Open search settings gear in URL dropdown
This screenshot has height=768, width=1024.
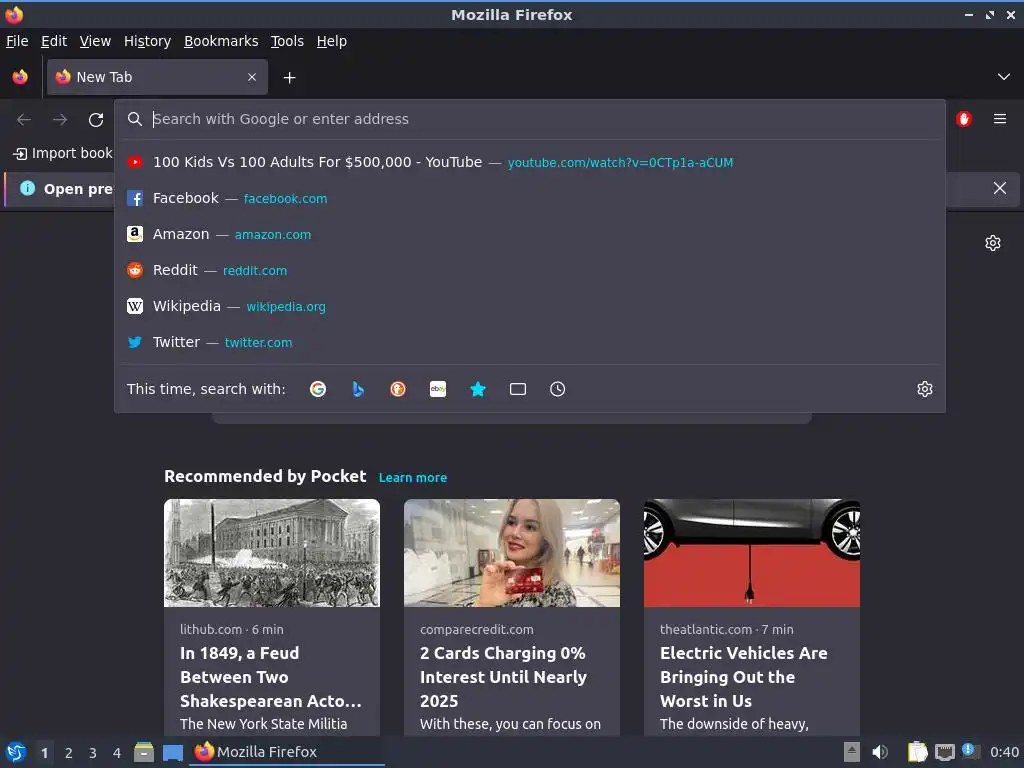(x=925, y=389)
